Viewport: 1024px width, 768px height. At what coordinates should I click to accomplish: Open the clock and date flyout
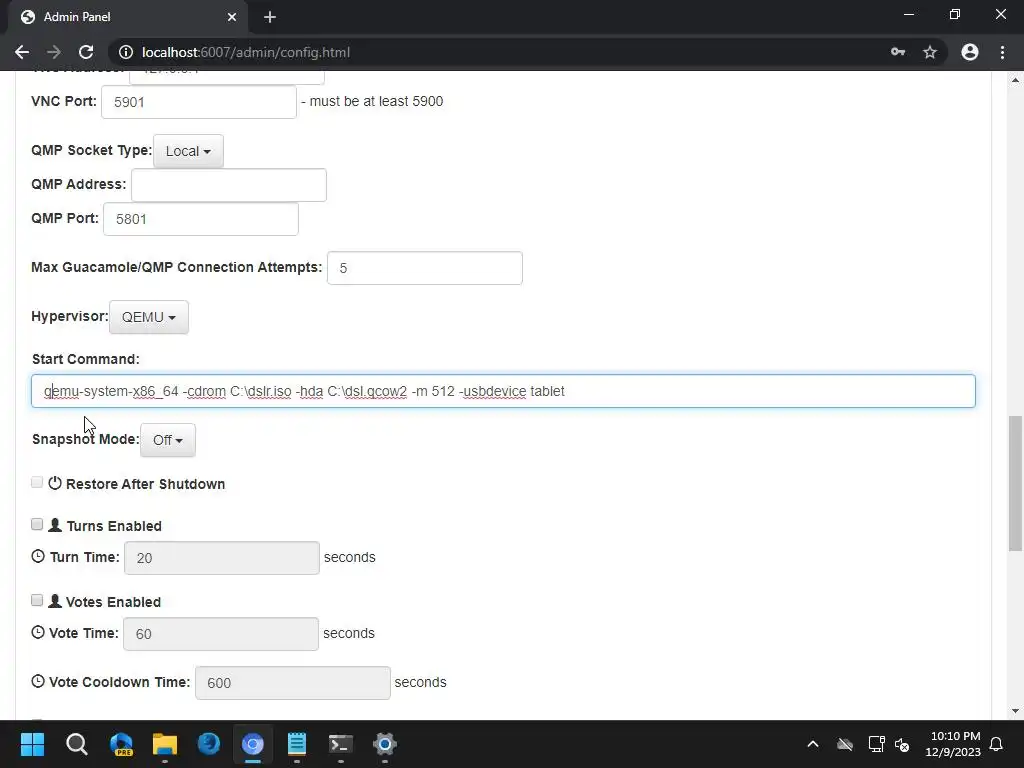pyautogui.click(x=953, y=744)
